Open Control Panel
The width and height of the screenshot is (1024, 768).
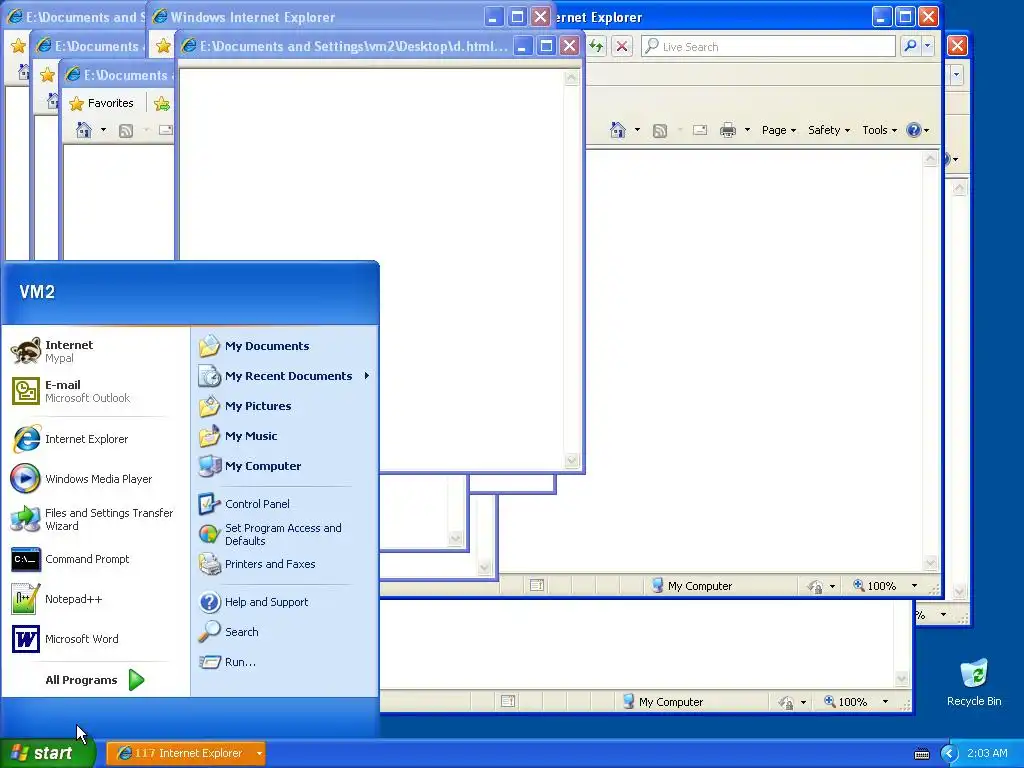tap(285, 504)
